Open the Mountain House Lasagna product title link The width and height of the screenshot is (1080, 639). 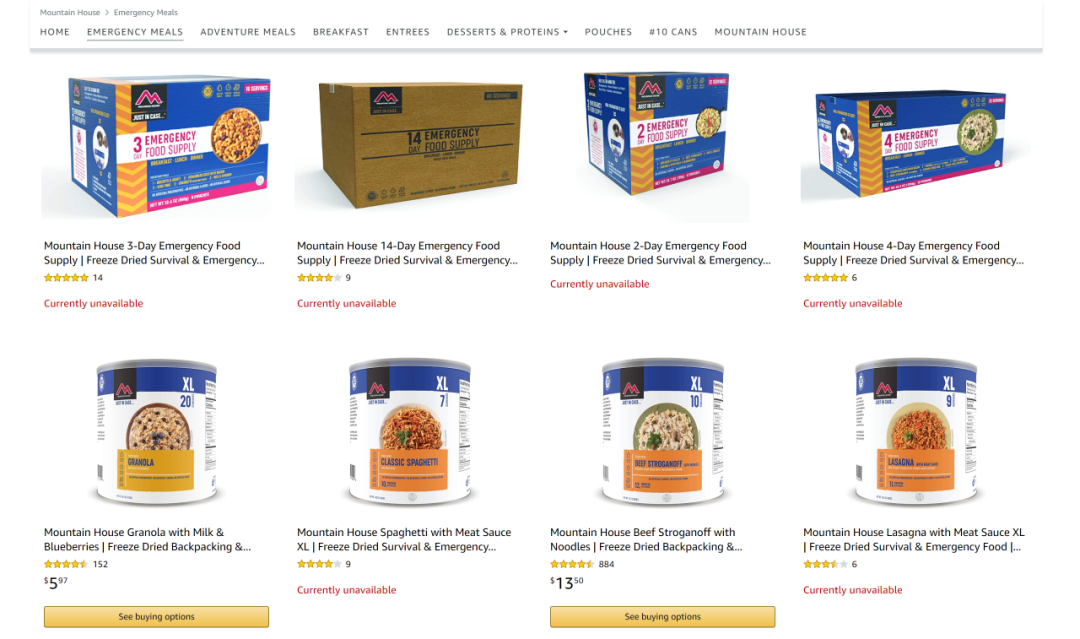pos(914,539)
